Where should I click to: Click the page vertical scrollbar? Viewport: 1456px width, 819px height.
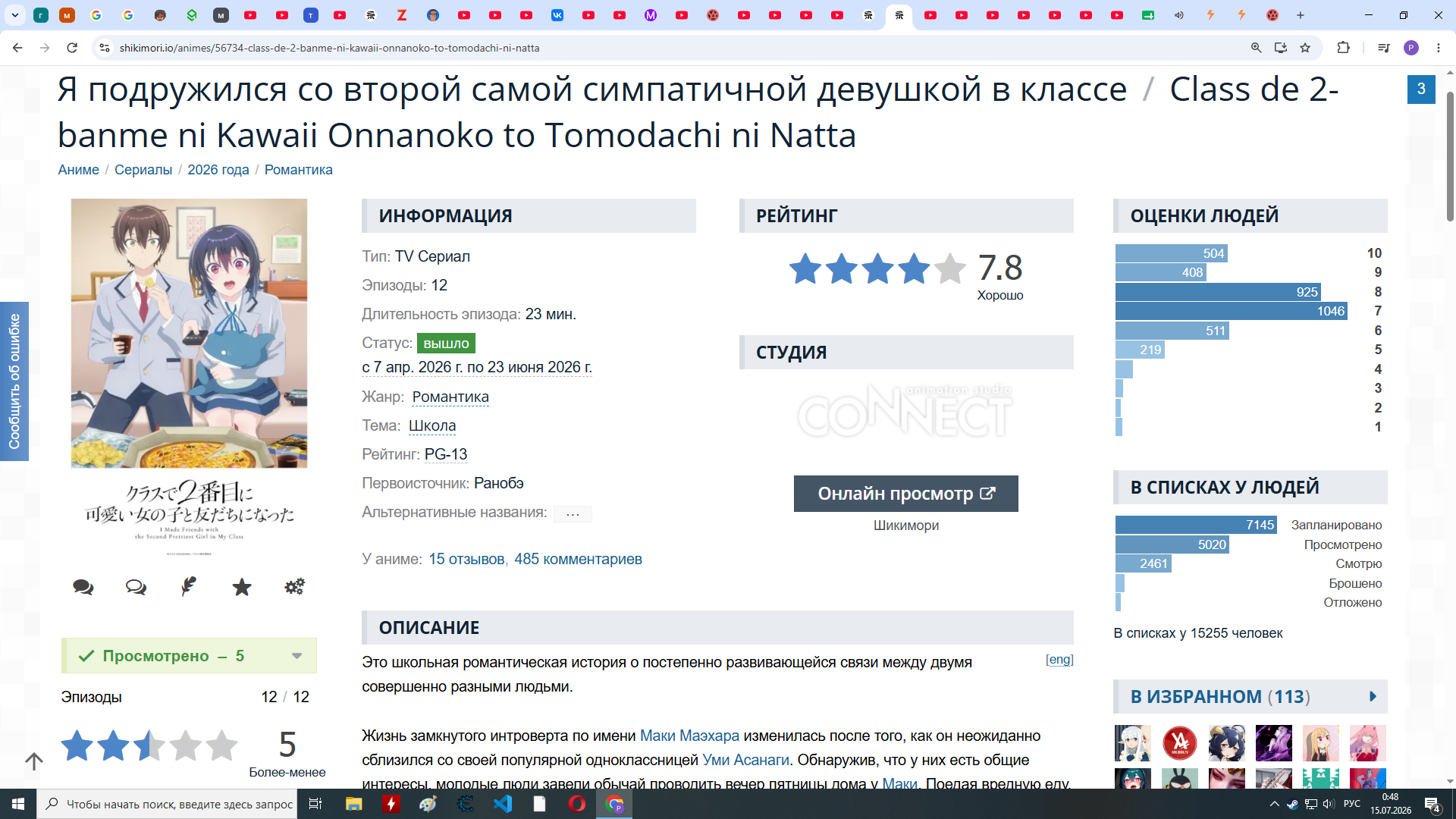[x=1450, y=155]
